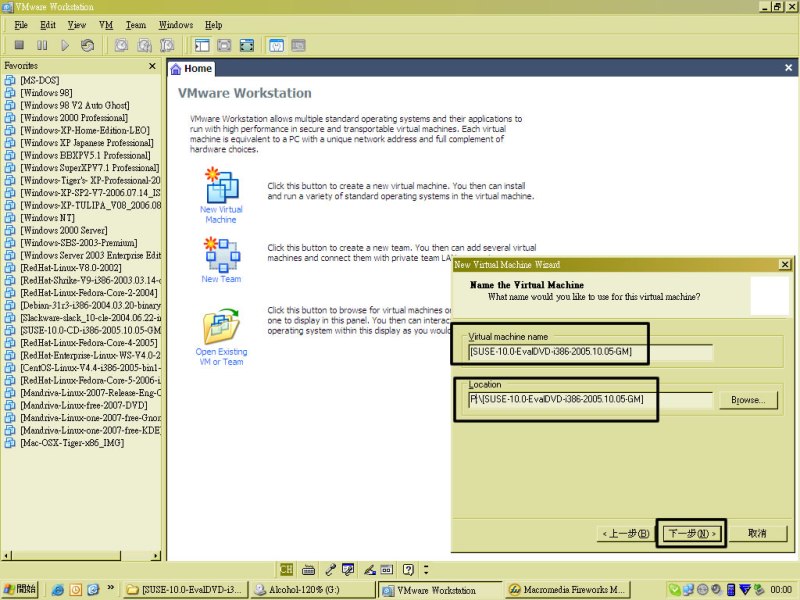Click the 開始 Start button
This screenshot has height=600, width=800.
(x=19, y=589)
